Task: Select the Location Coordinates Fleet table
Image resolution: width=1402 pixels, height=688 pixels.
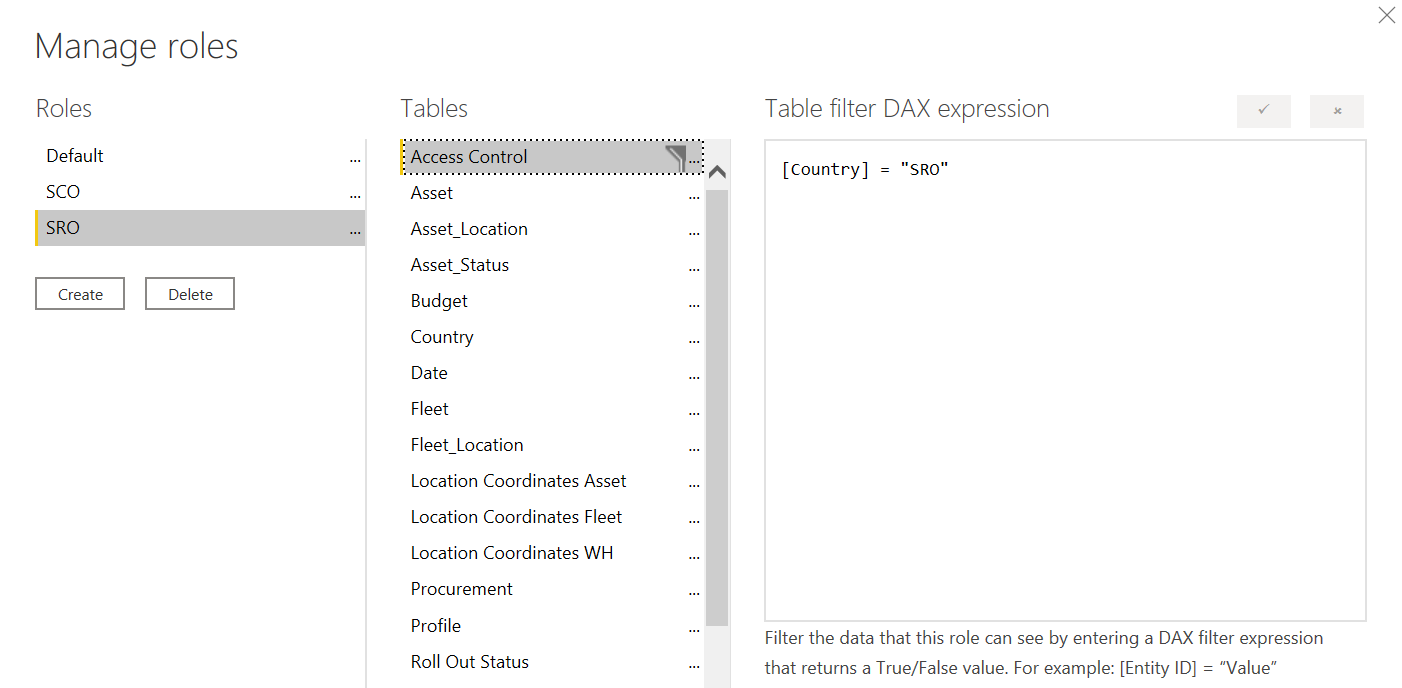Action: coord(552,517)
